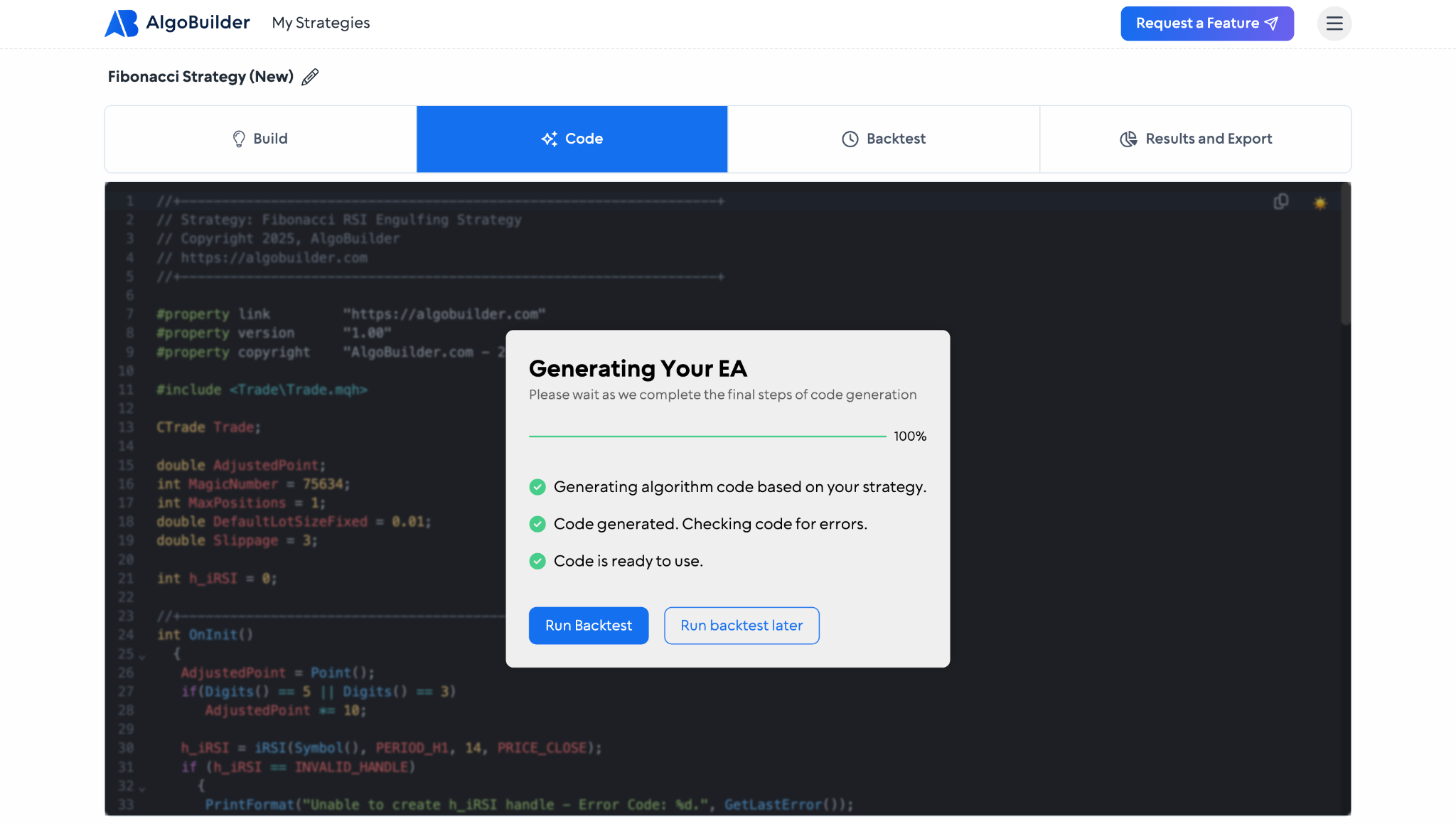Click line 4 algobuilder.com URL comment

[262, 257]
